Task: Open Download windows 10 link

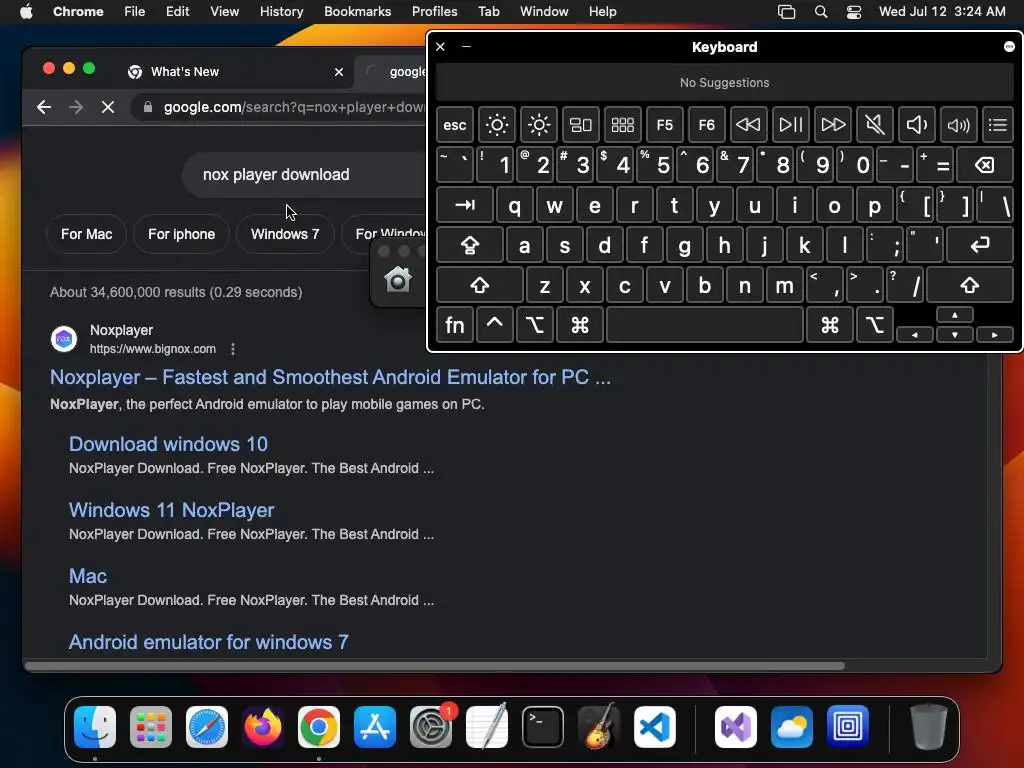Action: click(168, 444)
